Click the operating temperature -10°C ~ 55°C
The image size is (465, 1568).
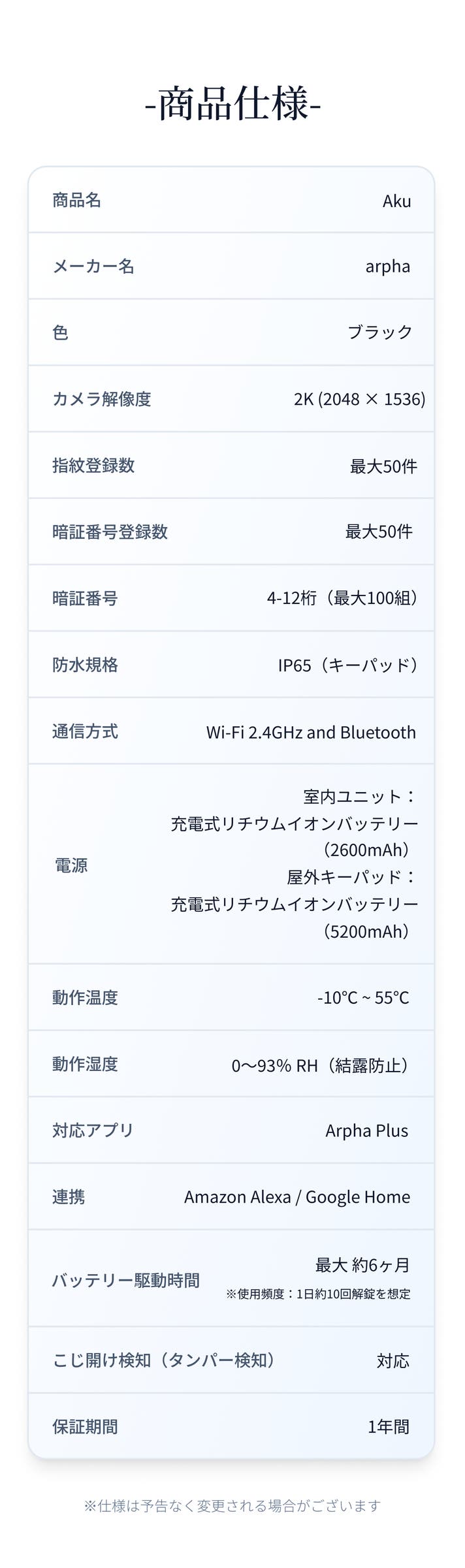363,998
